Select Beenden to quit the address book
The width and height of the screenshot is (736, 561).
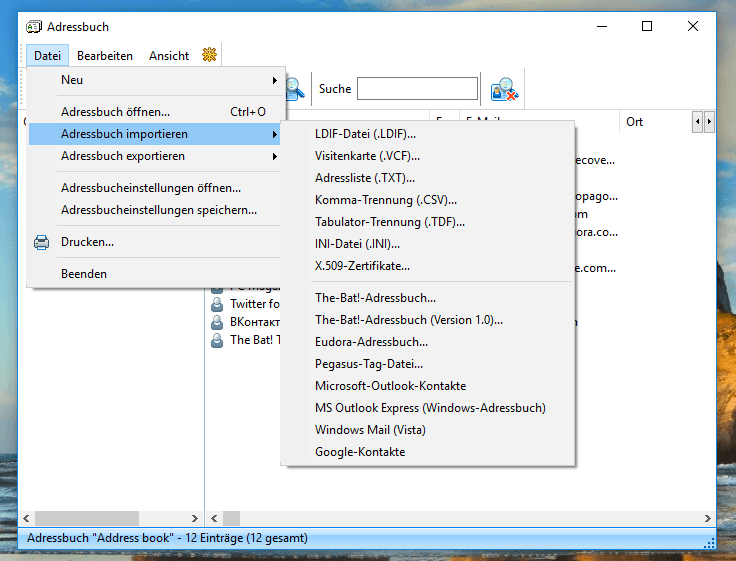click(156, 274)
